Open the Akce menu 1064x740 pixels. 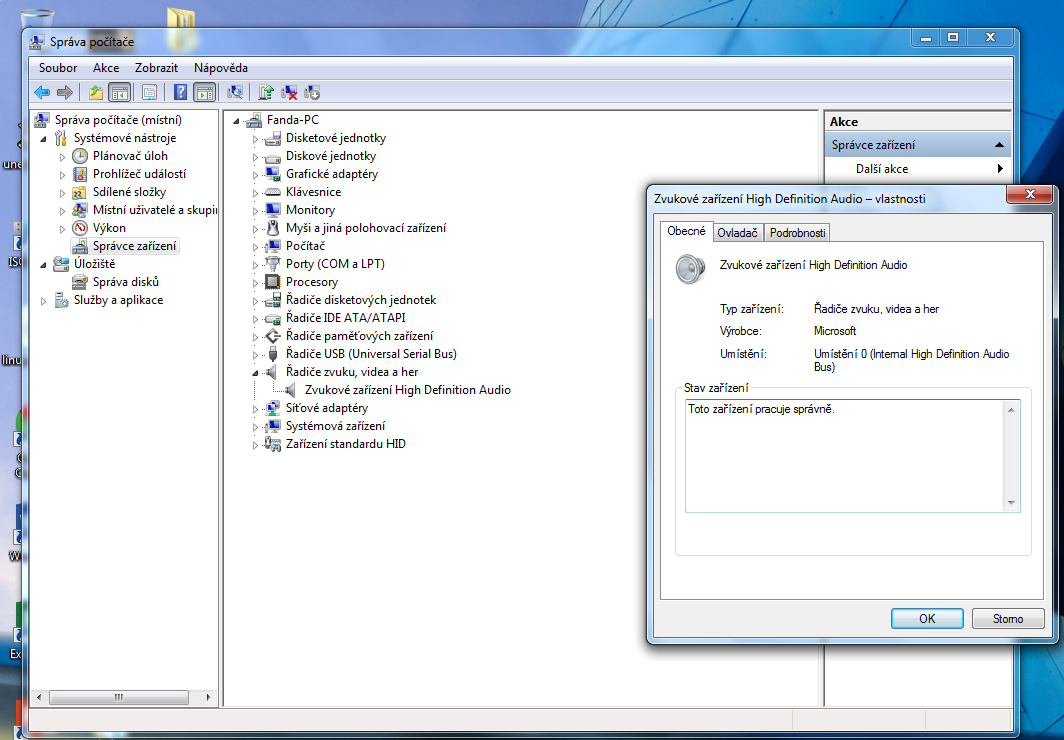pyautogui.click(x=106, y=68)
